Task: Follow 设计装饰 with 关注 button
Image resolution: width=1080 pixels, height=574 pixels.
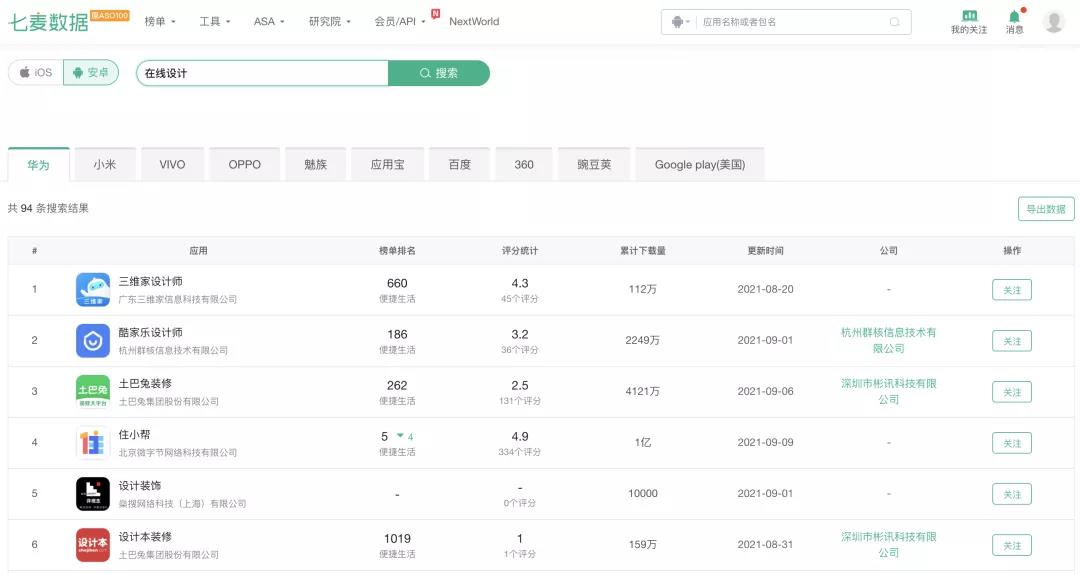Action: [1012, 494]
